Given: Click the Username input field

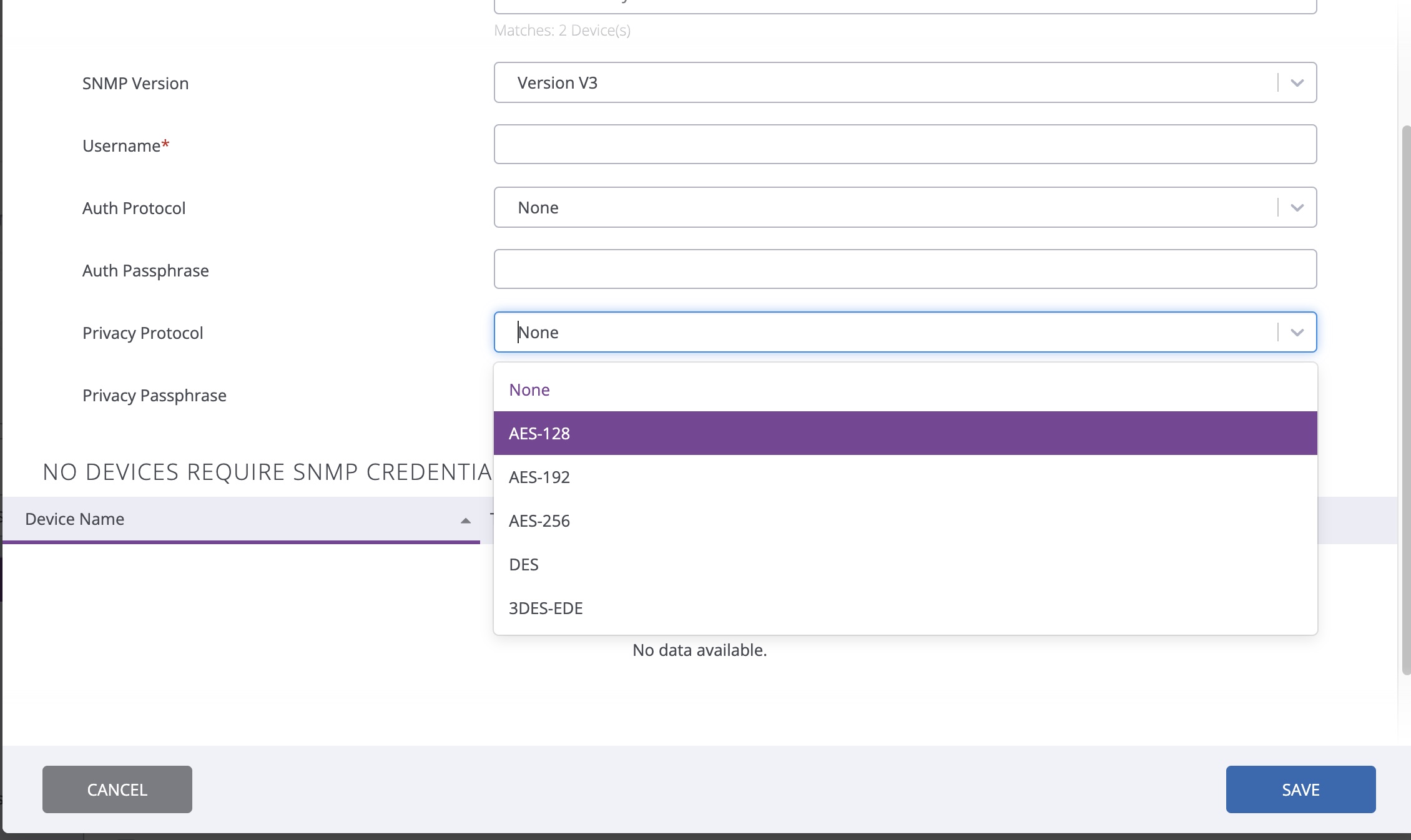Looking at the screenshot, I should click(905, 145).
